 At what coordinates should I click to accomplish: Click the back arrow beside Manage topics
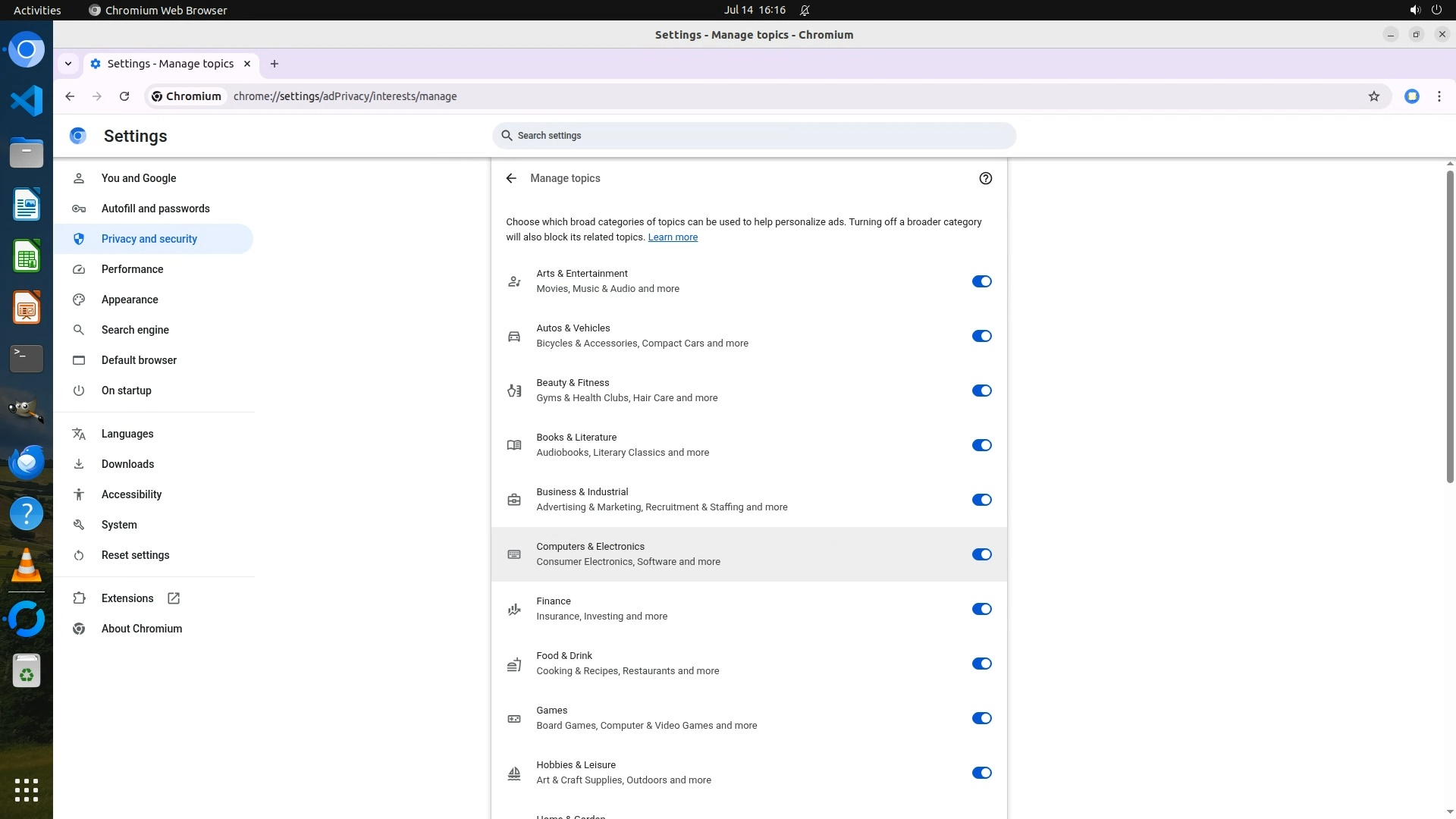511,178
